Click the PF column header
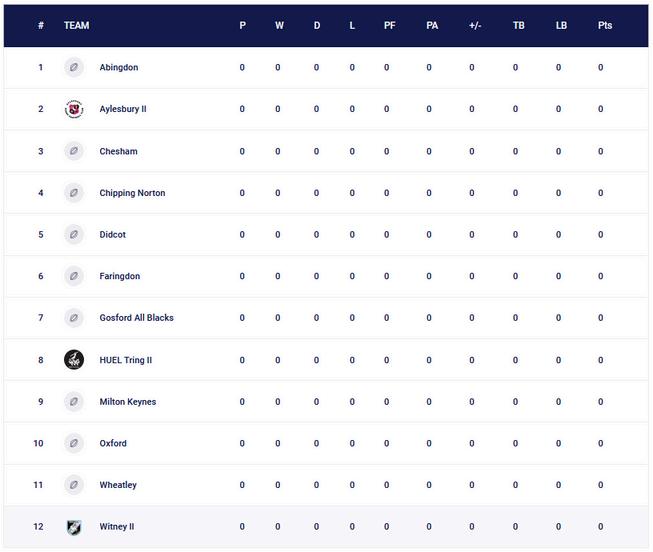 click(389, 26)
